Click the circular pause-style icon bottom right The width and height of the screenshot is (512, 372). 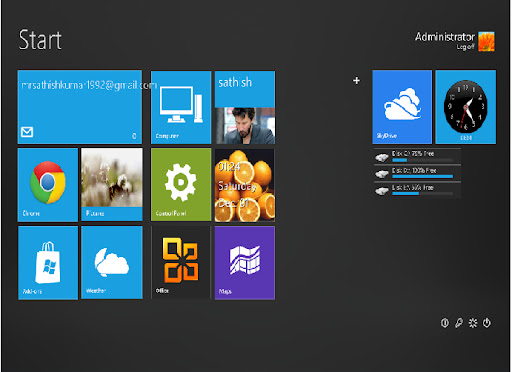point(445,323)
